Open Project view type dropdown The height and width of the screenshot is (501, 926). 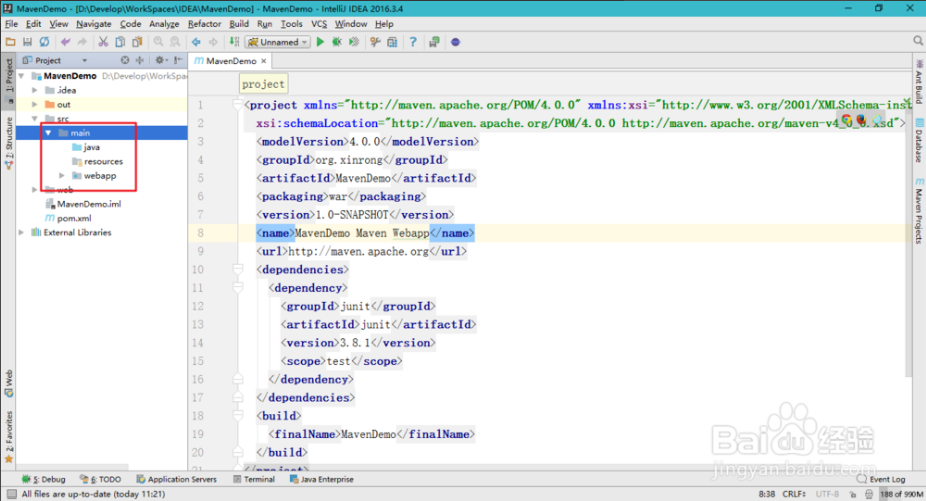[84, 60]
